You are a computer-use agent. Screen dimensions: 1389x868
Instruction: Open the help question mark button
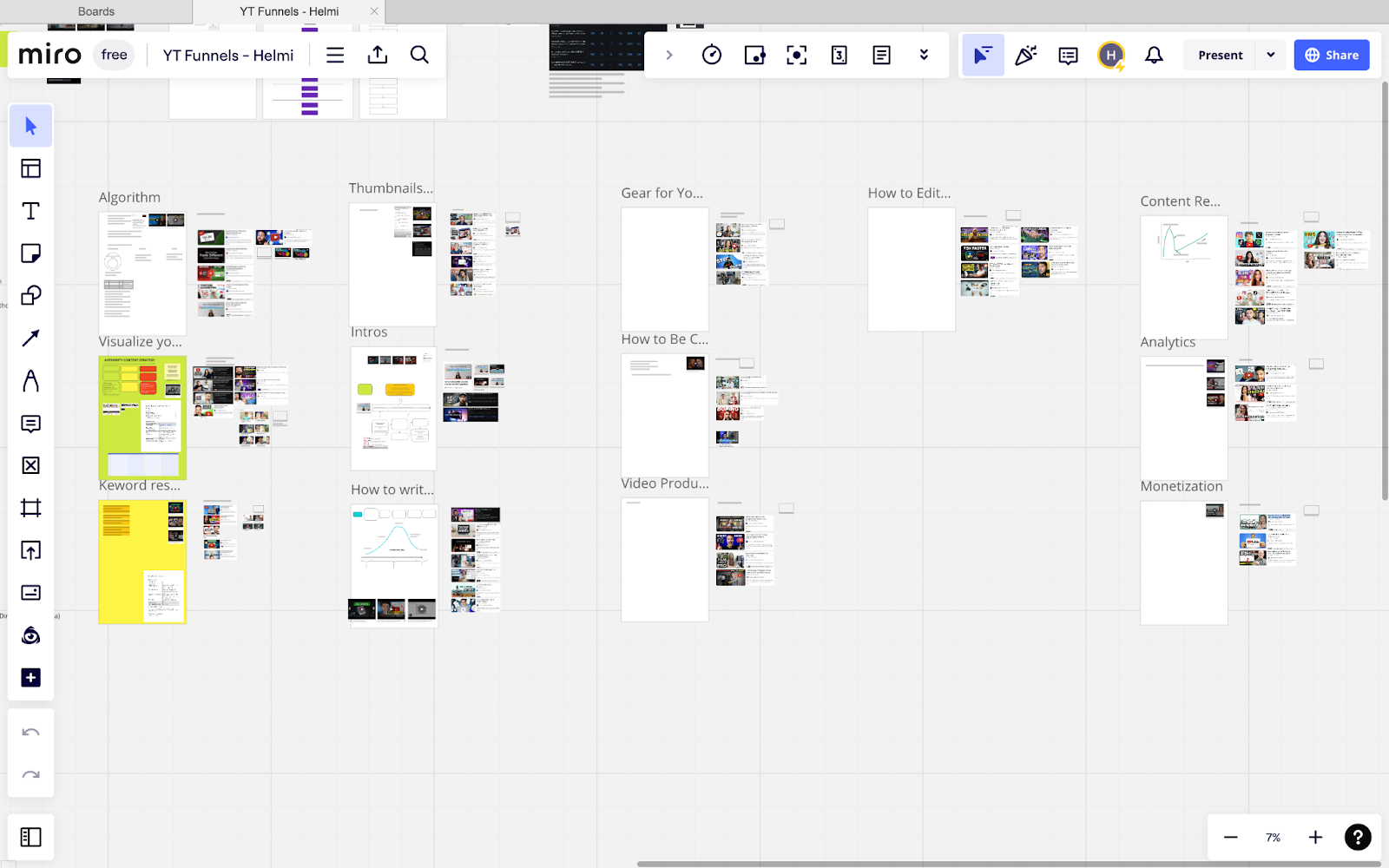coord(1358,838)
